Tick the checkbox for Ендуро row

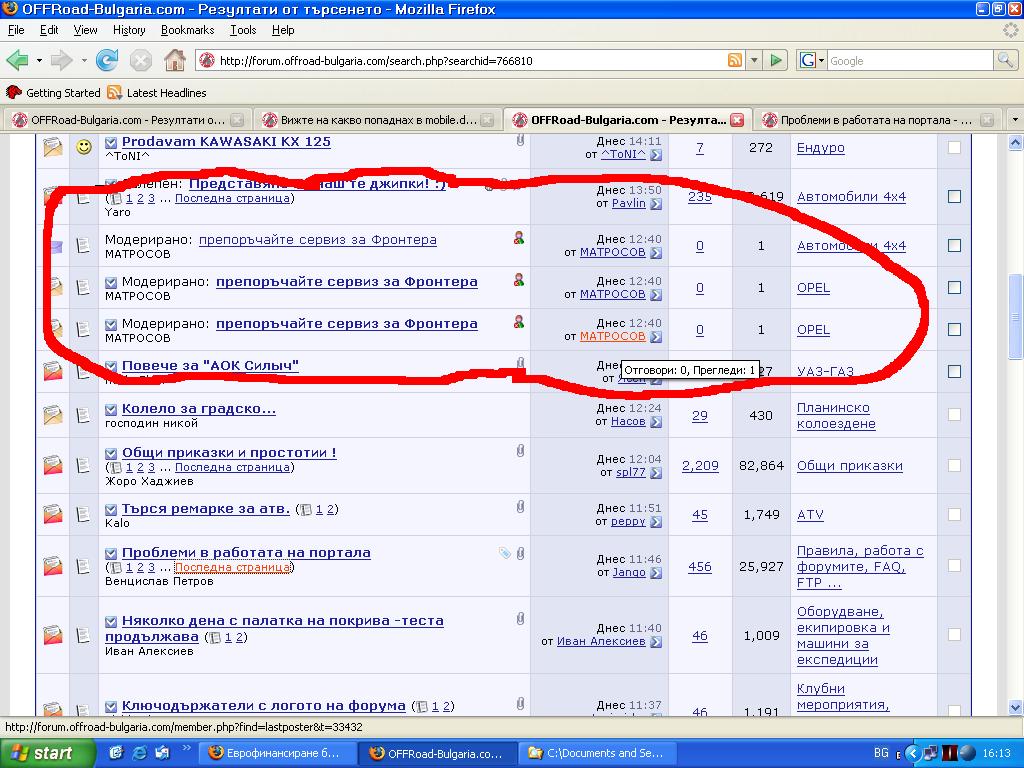coord(954,148)
